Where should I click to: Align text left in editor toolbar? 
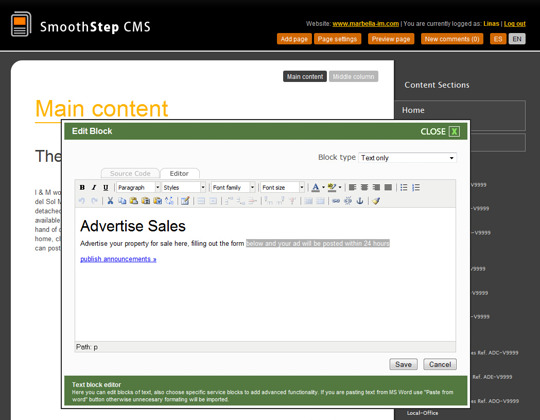[x=352, y=187]
